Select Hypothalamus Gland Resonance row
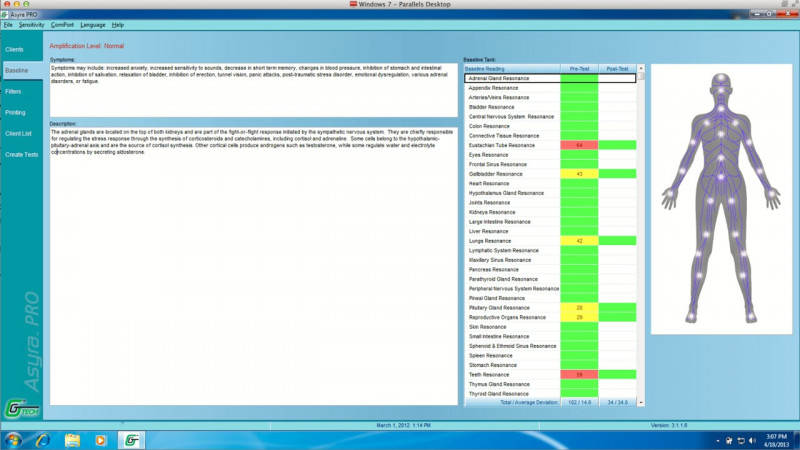The image size is (800, 450). point(550,193)
